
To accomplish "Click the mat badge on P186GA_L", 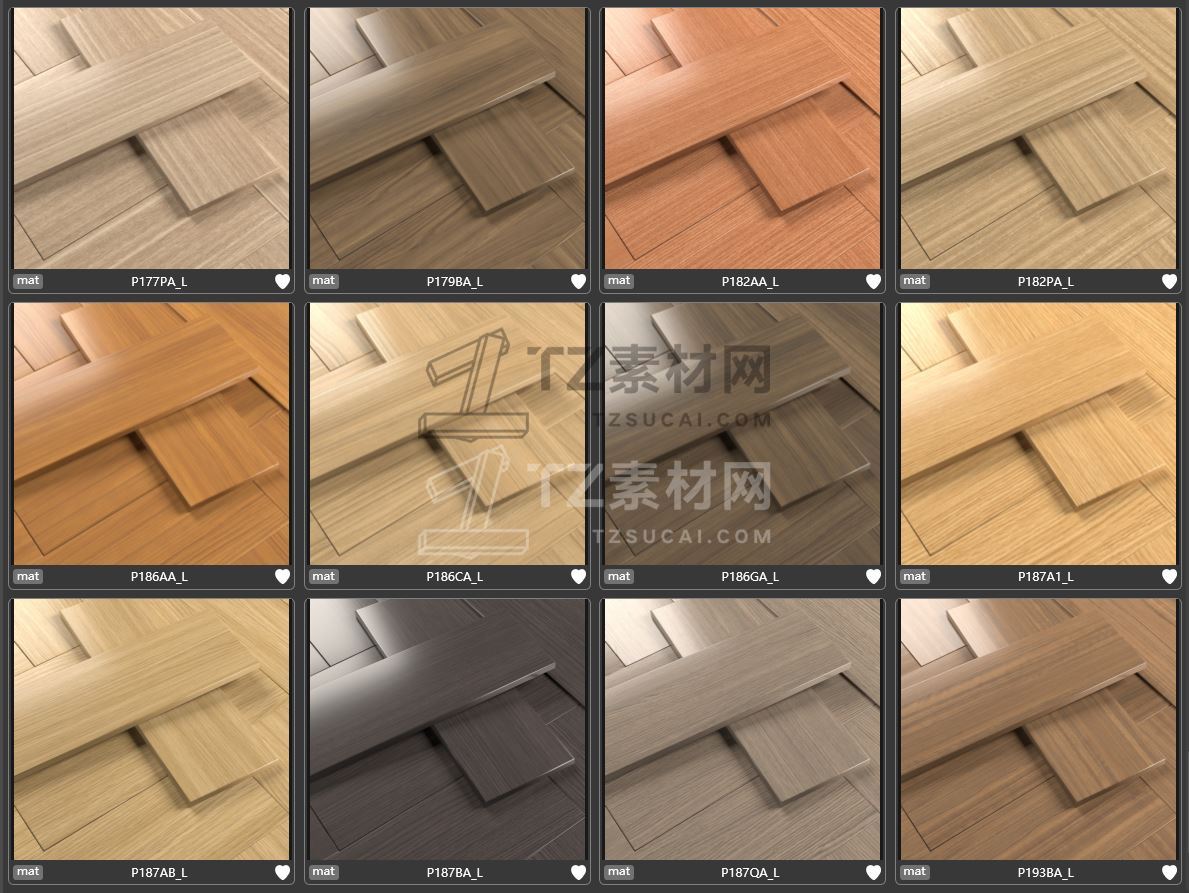I will (619, 576).
